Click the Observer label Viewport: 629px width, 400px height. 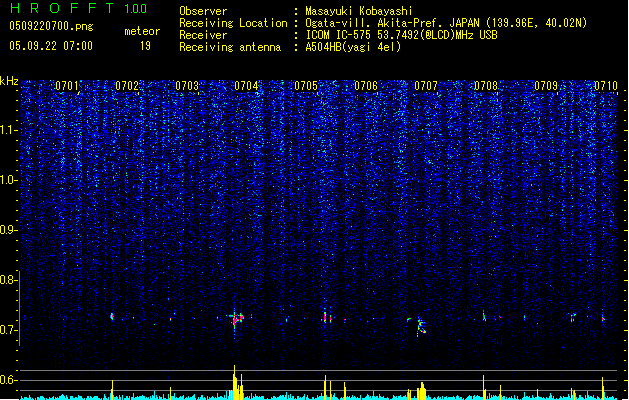coord(203,11)
